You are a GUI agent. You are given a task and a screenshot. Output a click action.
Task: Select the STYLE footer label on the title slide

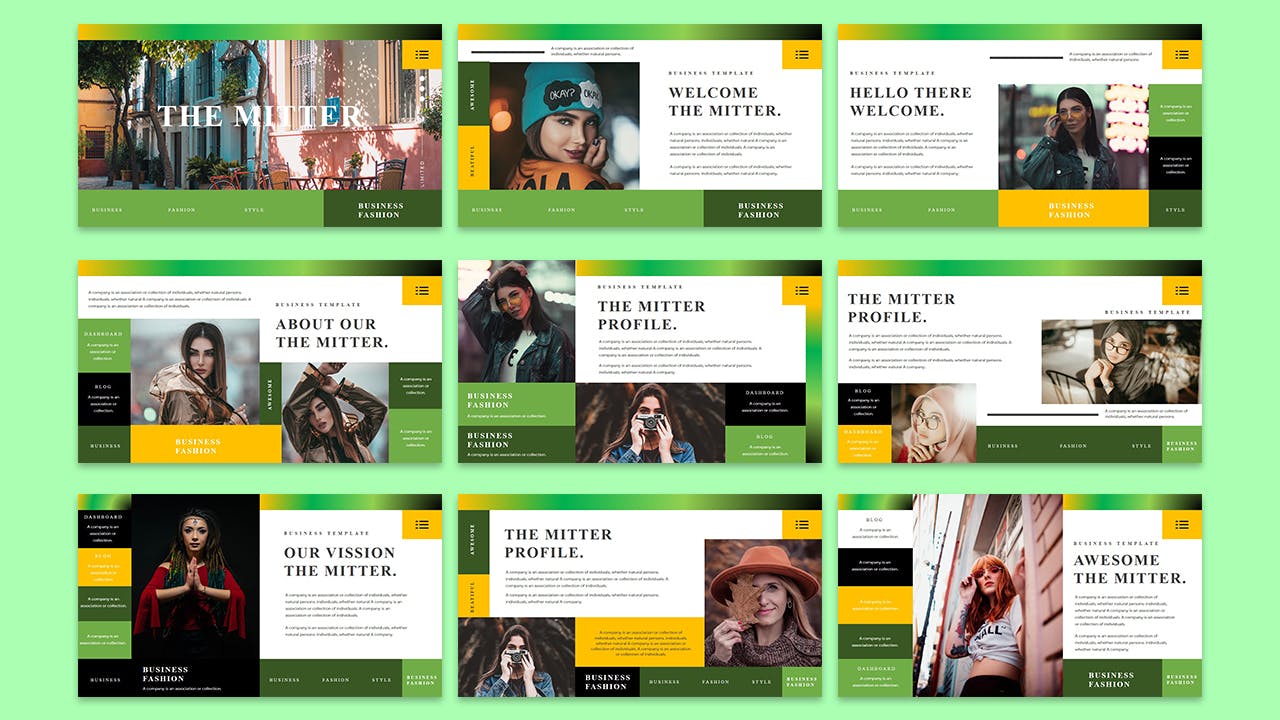pyautogui.click(x=254, y=210)
